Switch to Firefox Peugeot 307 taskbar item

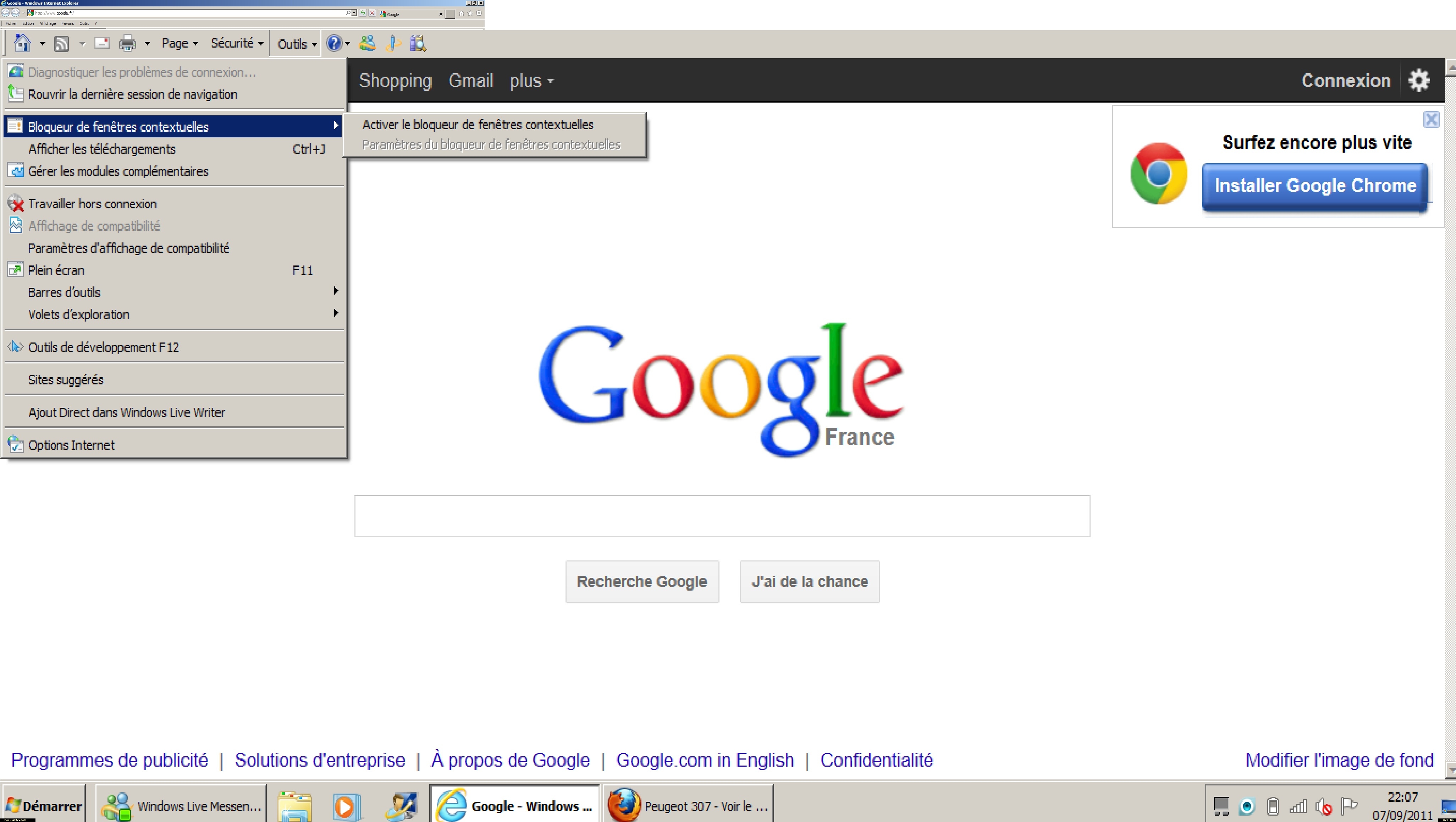[687, 805]
